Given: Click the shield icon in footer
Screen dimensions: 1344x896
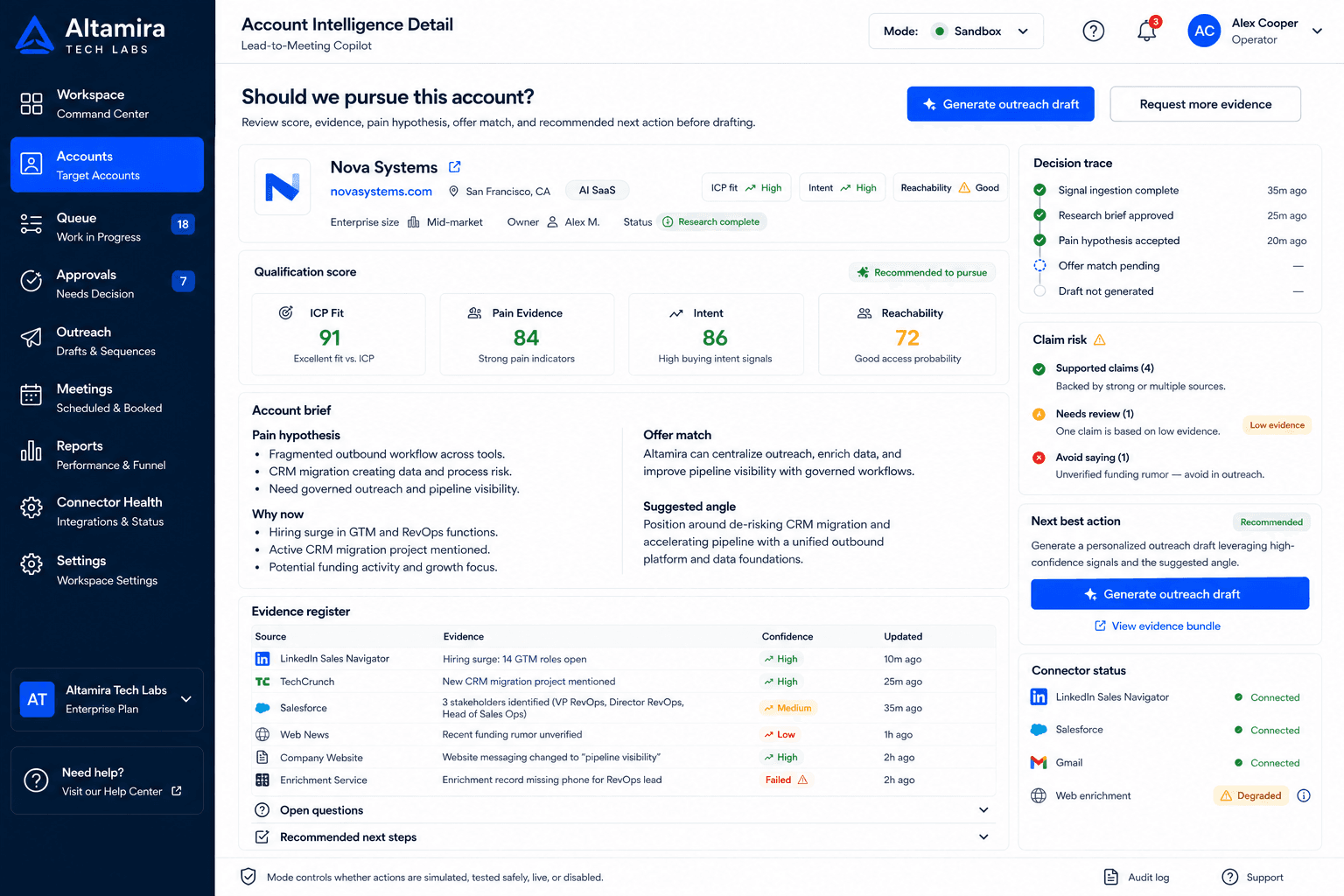Looking at the screenshot, I should pyautogui.click(x=248, y=877).
